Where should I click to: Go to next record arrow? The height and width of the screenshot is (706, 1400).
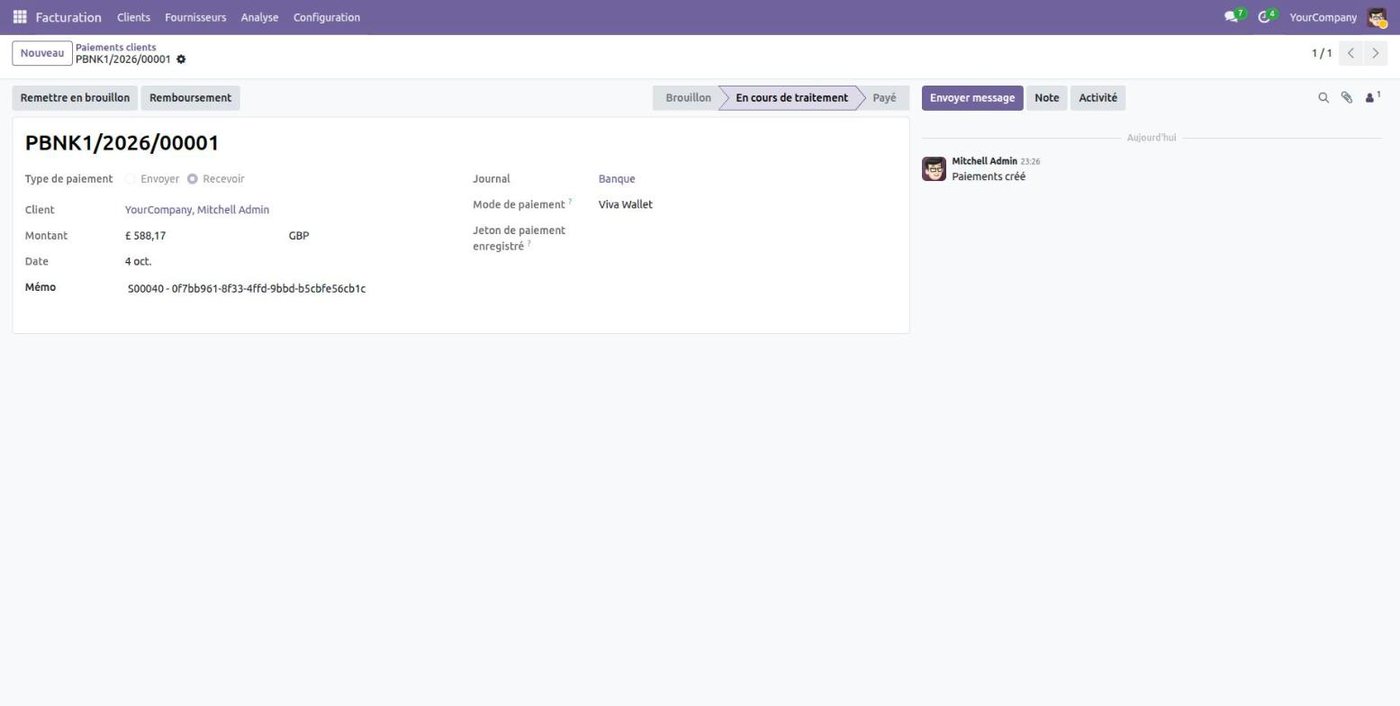click(x=1376, y=53)
